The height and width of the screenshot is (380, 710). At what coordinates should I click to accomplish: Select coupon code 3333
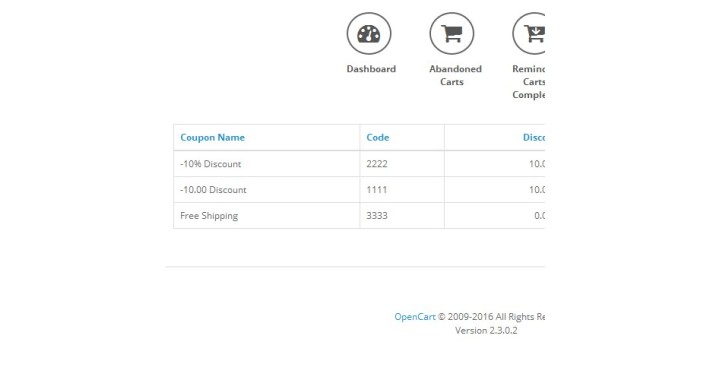coord(377,216)
